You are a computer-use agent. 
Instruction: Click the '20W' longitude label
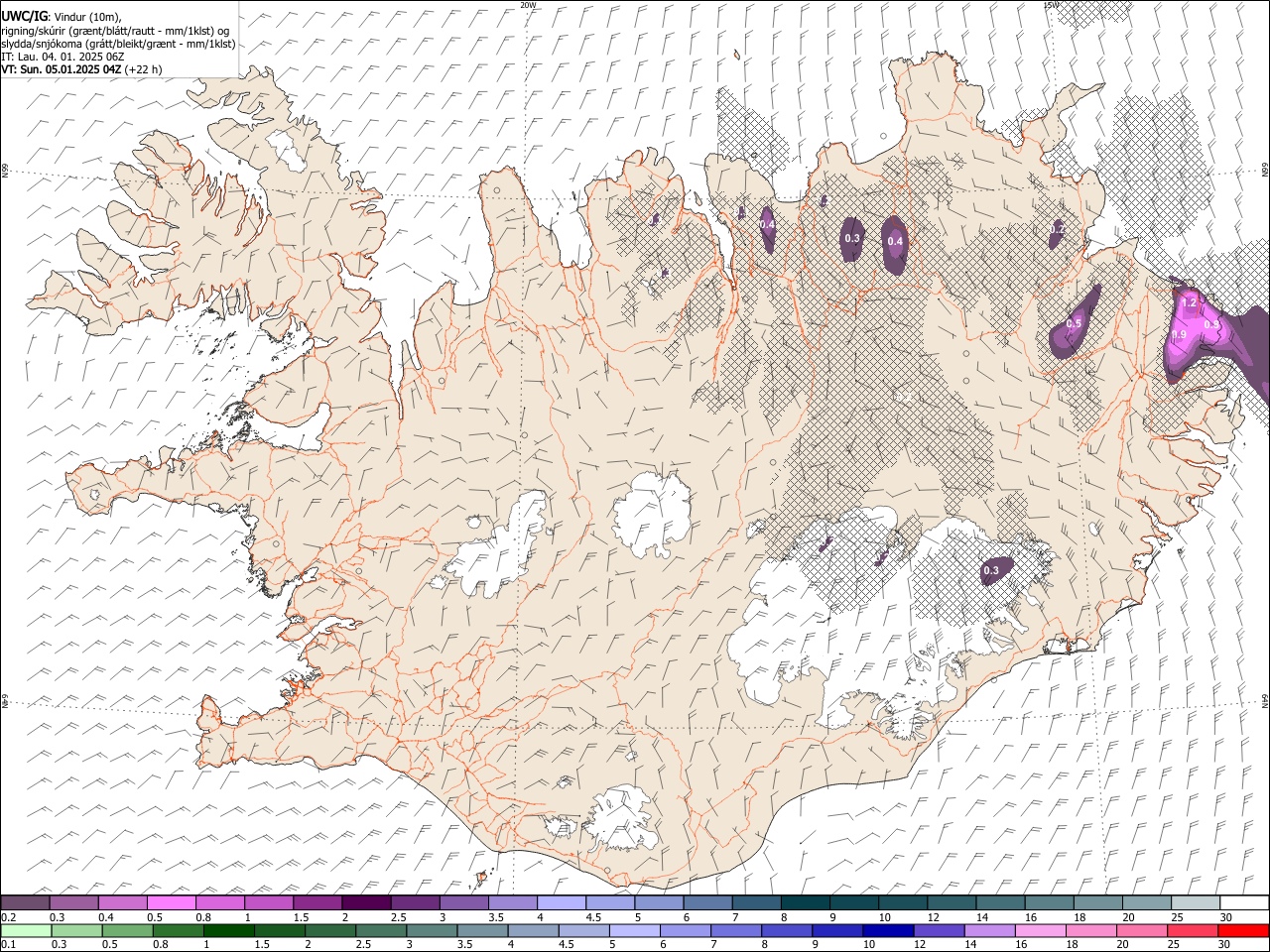point(529,5)
